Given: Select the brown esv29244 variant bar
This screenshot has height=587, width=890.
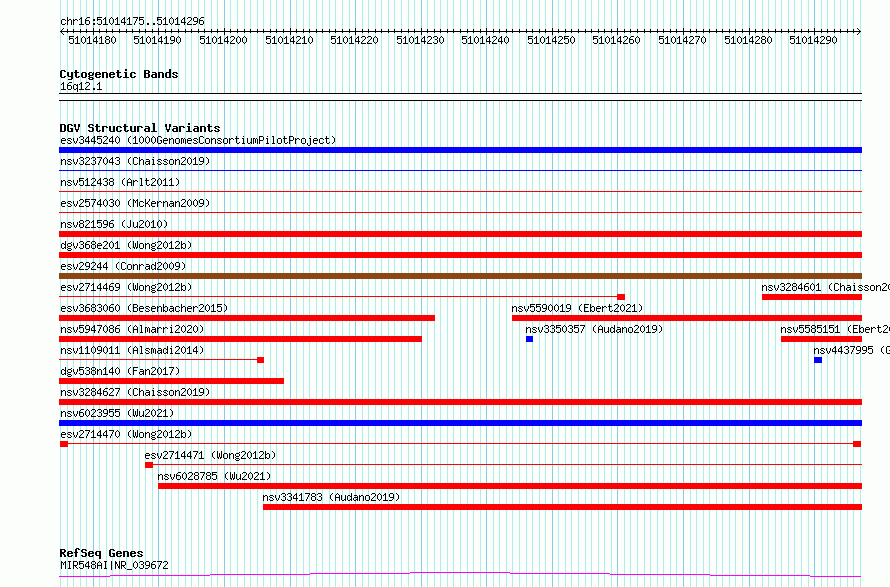Looking at the screenshot, I should click(x=460, y=276).
